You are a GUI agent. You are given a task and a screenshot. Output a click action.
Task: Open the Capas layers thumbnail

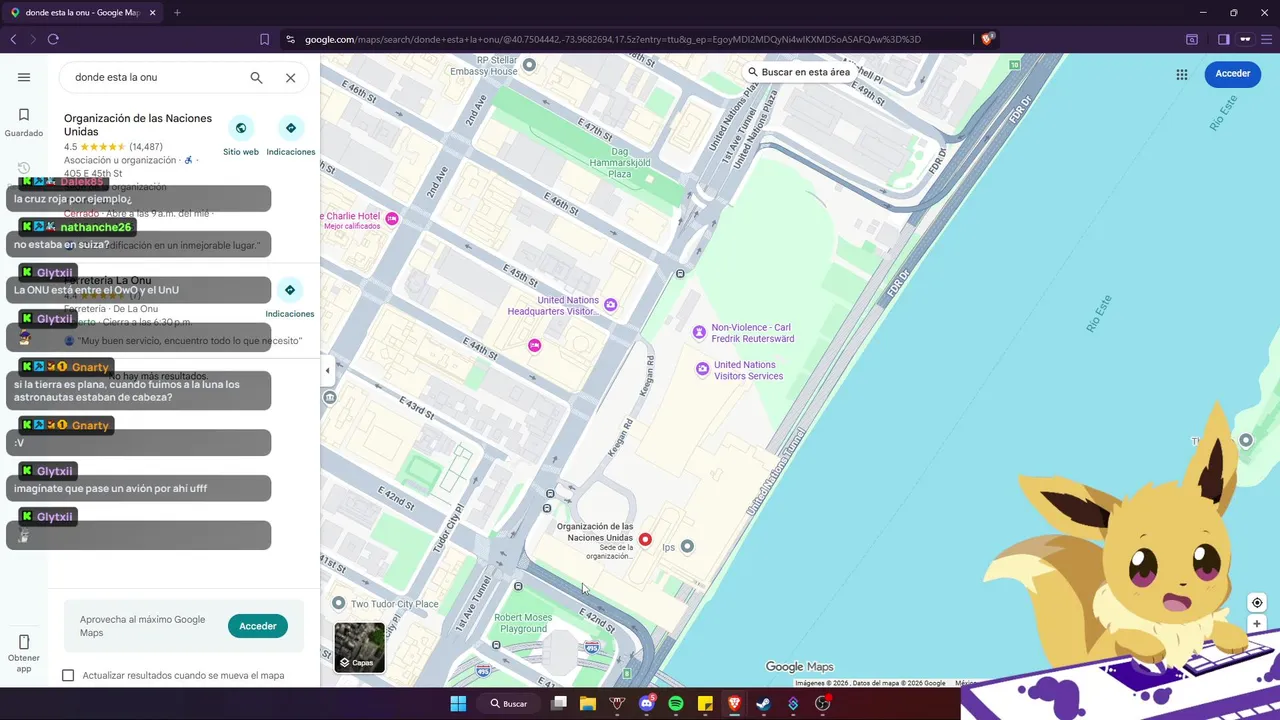(359, 647)
